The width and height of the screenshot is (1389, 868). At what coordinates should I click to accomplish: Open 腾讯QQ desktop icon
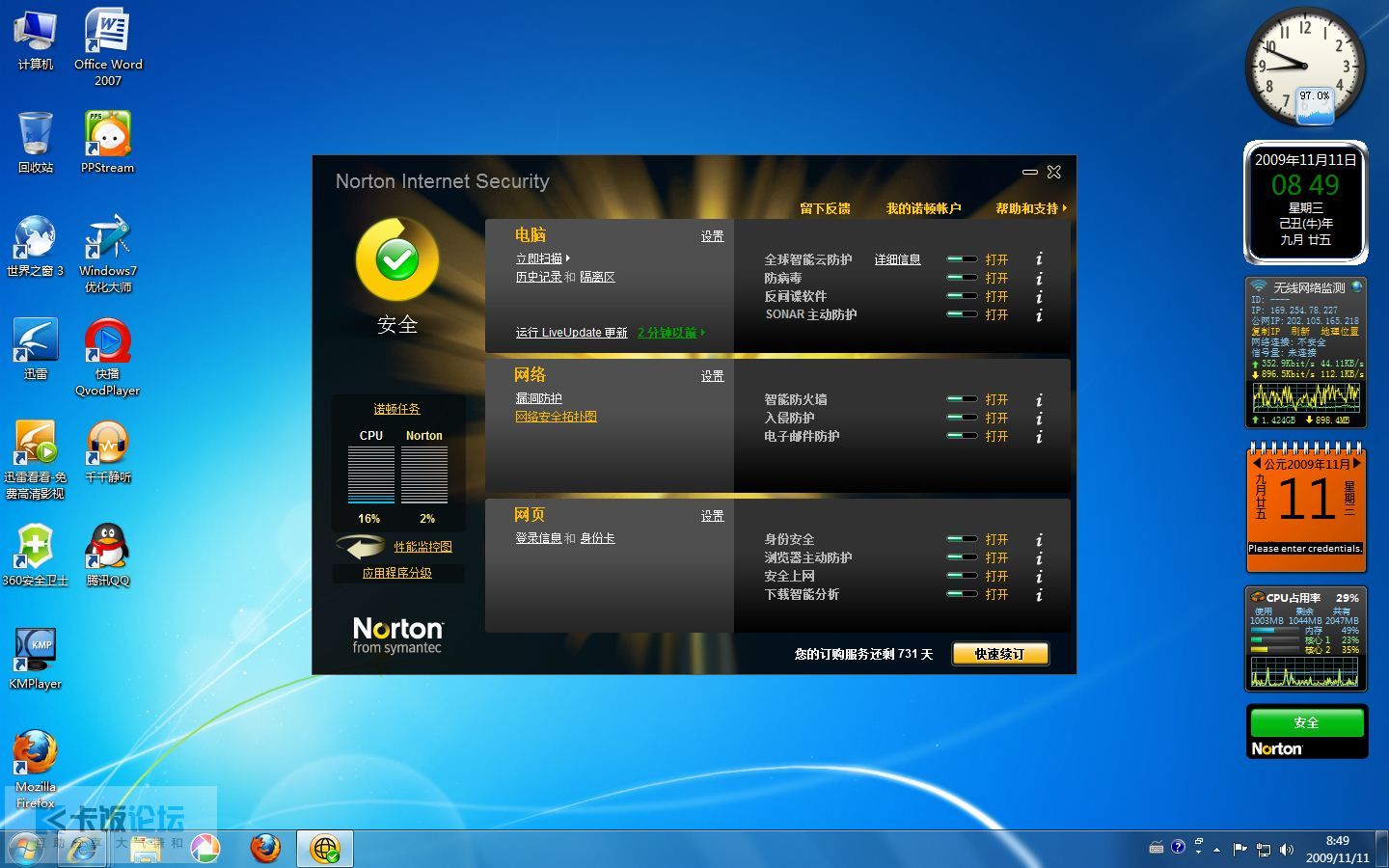pos(107,555)
